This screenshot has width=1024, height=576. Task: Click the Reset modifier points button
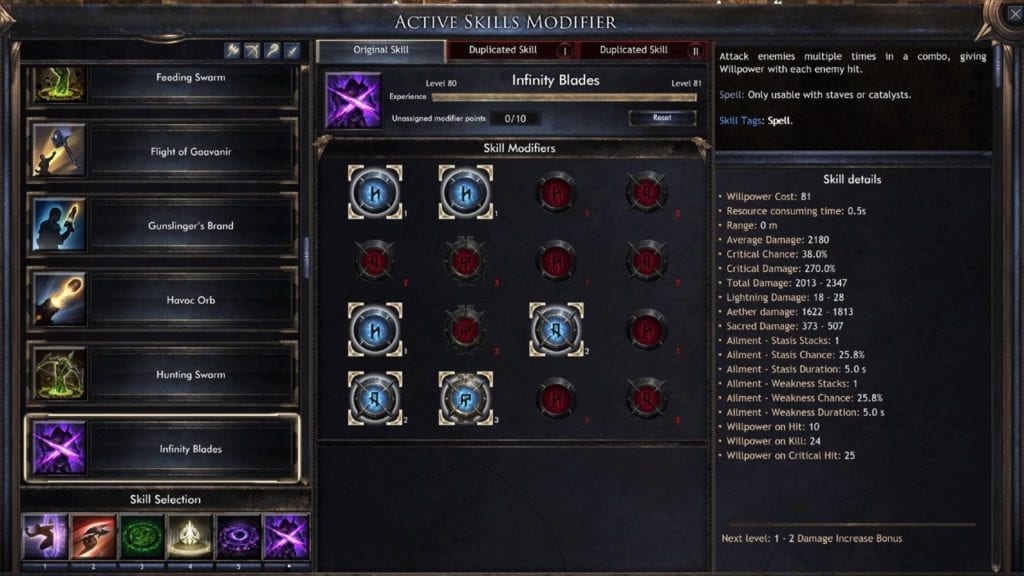click(662, 118)
